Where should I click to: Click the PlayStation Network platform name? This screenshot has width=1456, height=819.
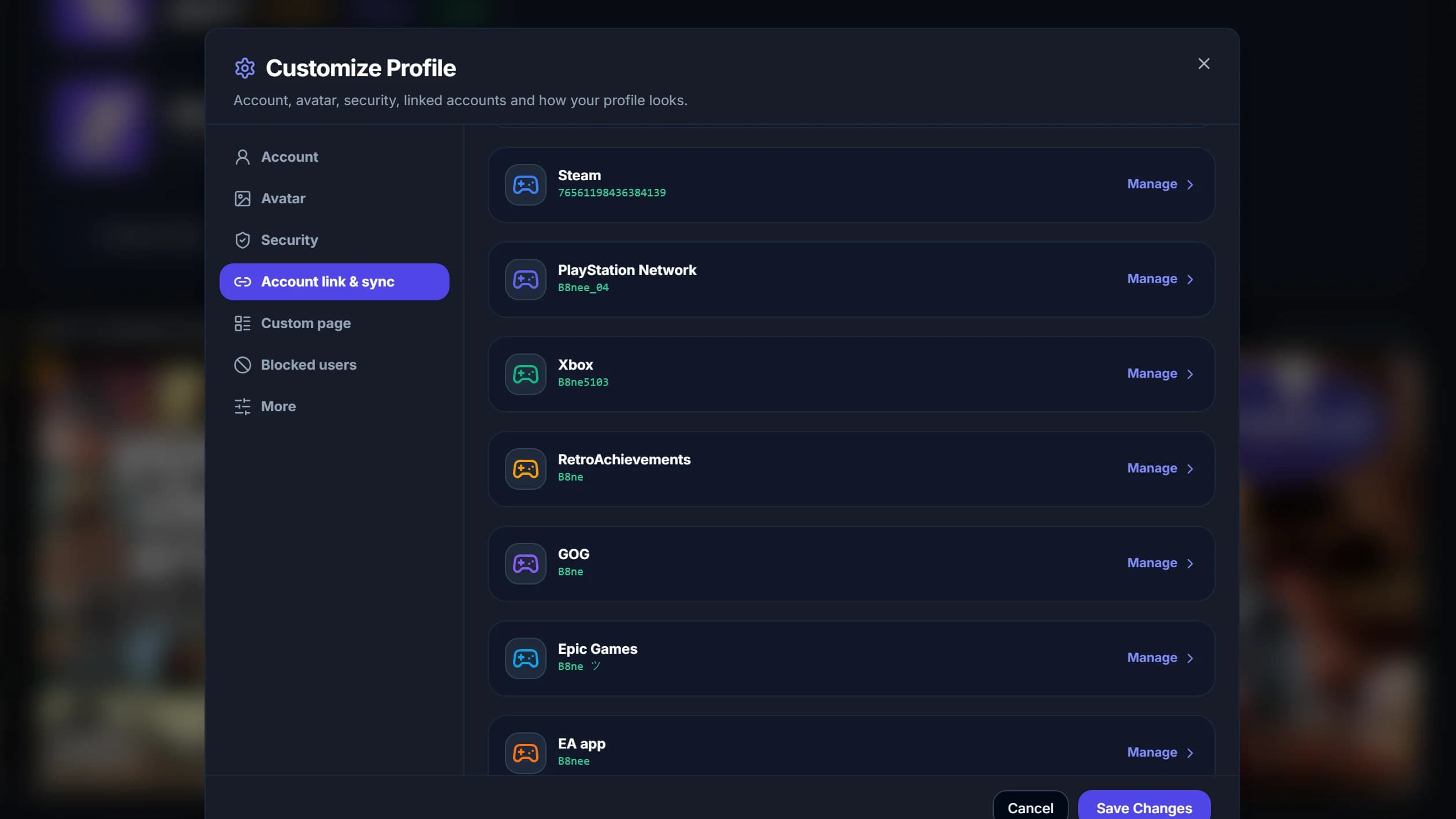[627, 270]
